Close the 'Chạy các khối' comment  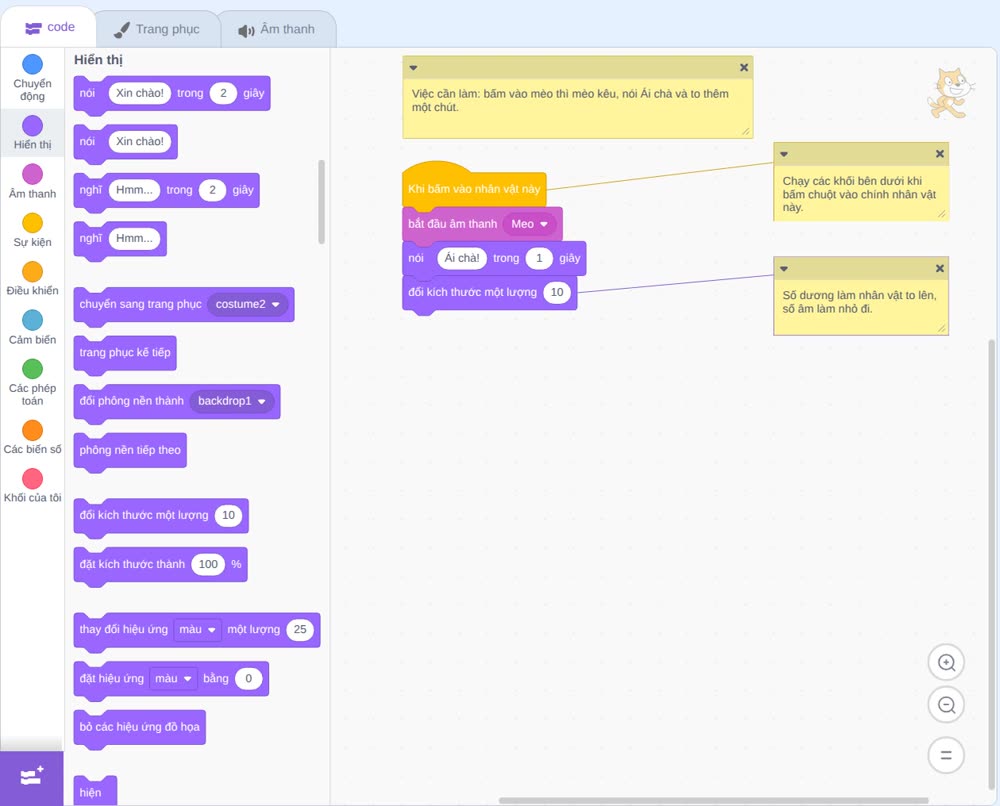[939, 154]
